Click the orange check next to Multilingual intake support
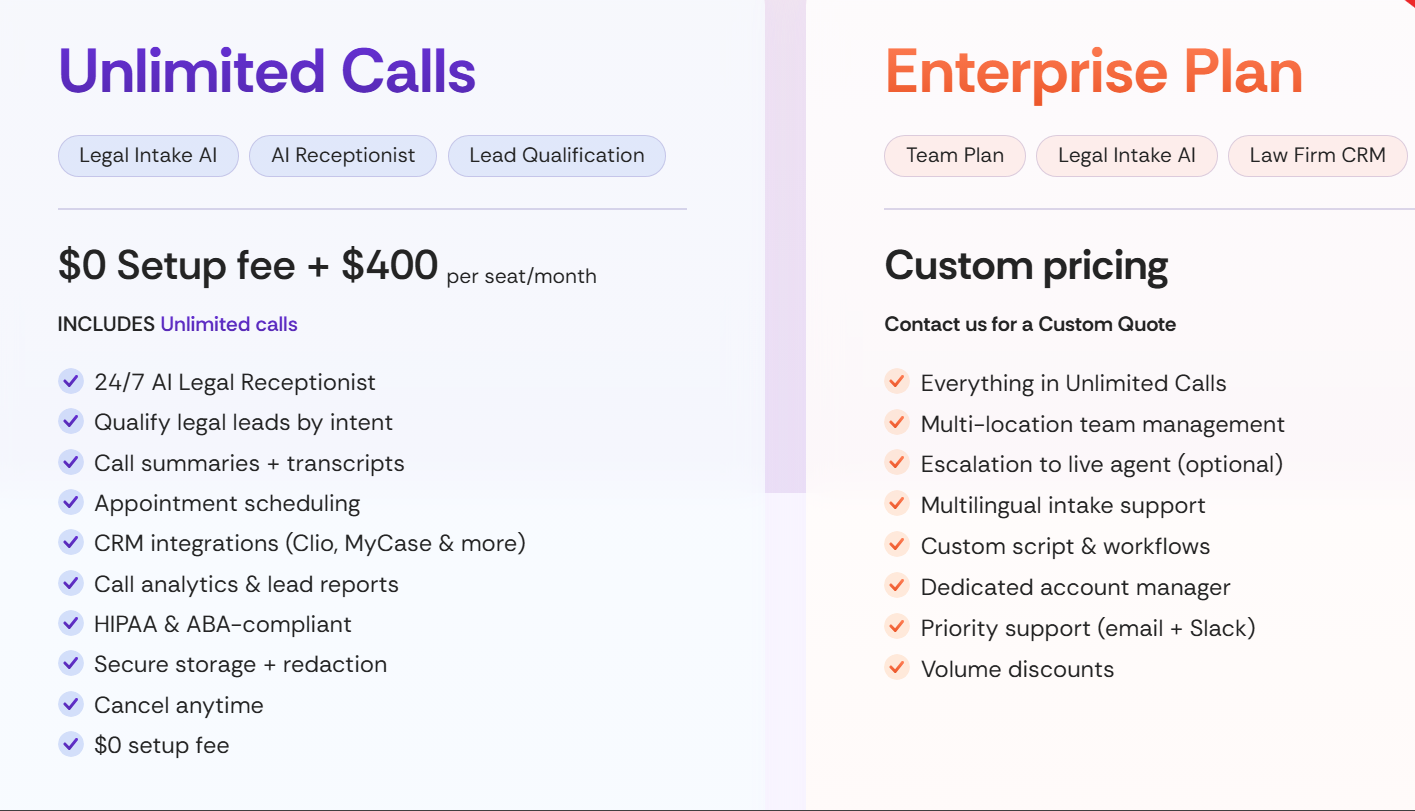1415x811 pixels. tap(896, 505)
